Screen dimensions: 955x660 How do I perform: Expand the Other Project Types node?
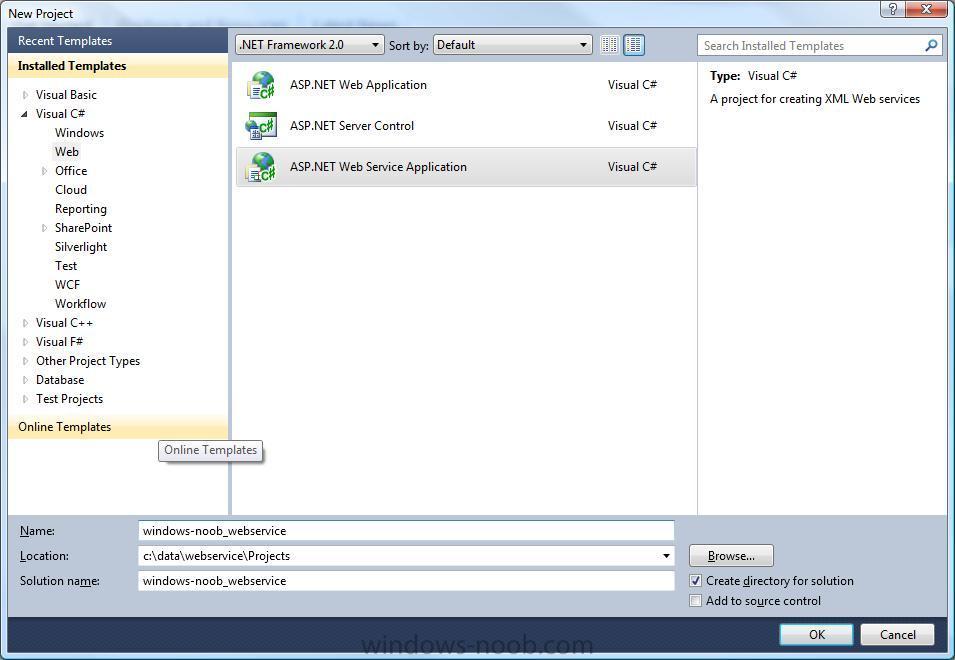[25, 361]
